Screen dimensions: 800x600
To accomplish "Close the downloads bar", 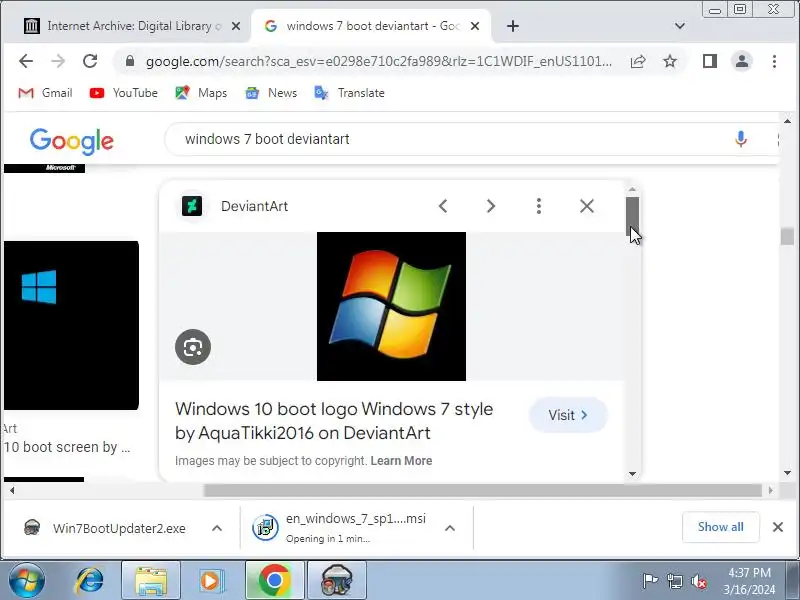I will tap(778, 527).
